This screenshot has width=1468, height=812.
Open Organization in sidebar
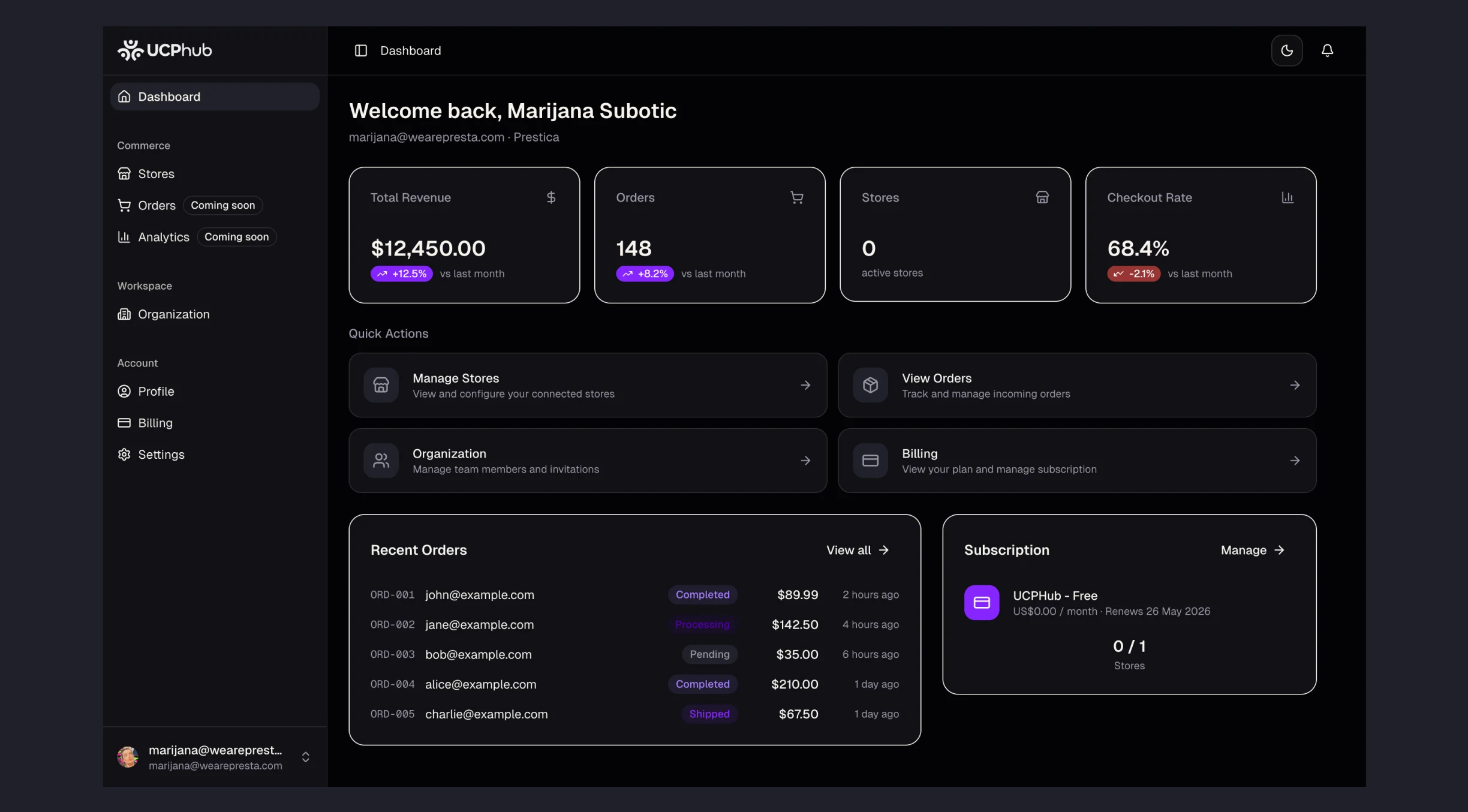[215, 314]
